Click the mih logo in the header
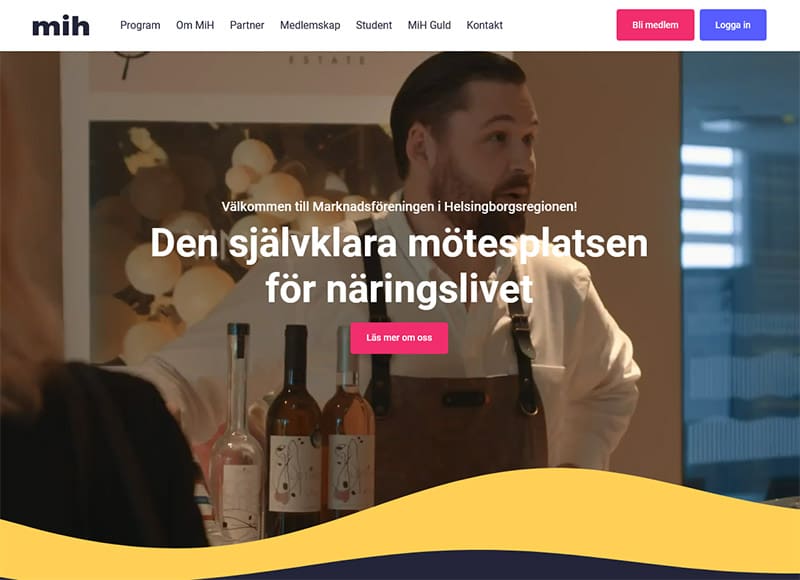800x580 pixels. point(61,26)
